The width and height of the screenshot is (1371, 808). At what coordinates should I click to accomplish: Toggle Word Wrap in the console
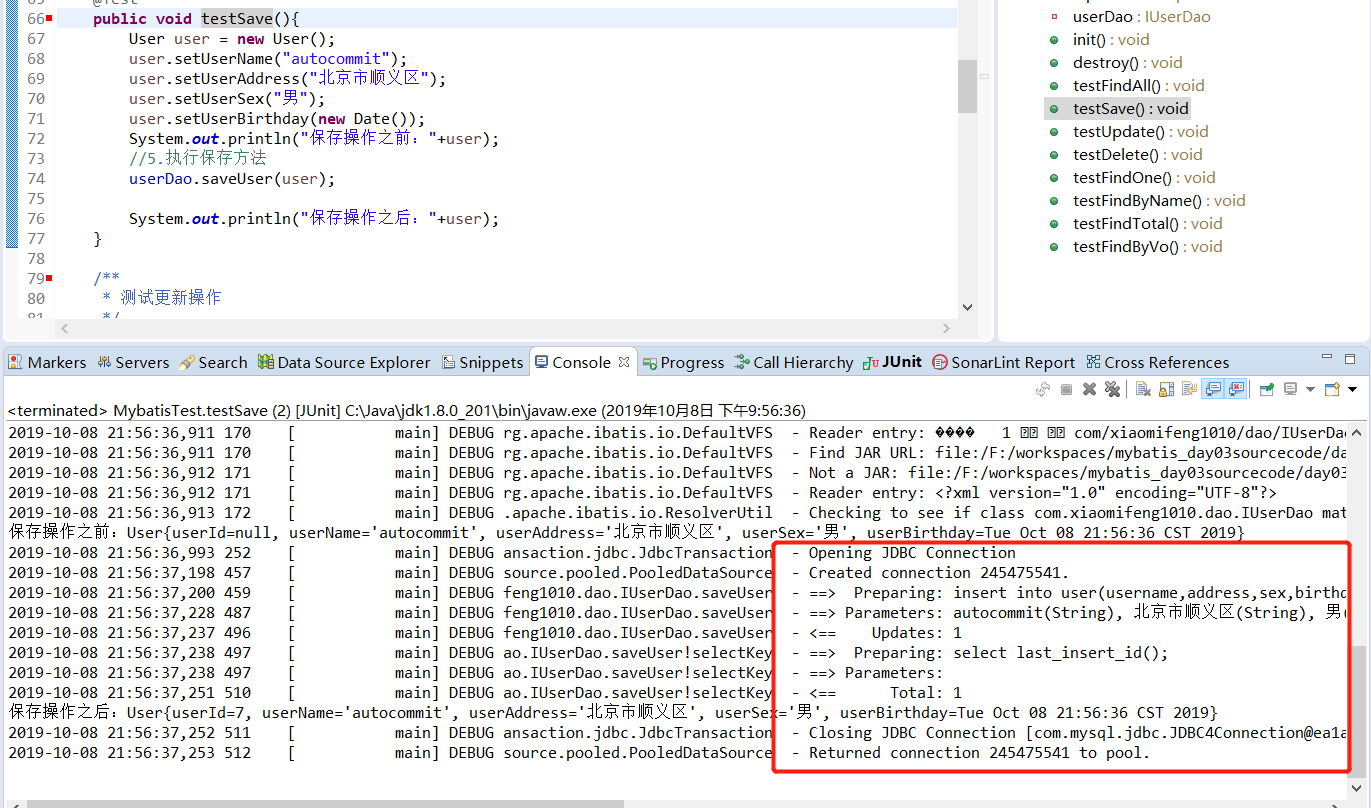tap(1189, 389)
